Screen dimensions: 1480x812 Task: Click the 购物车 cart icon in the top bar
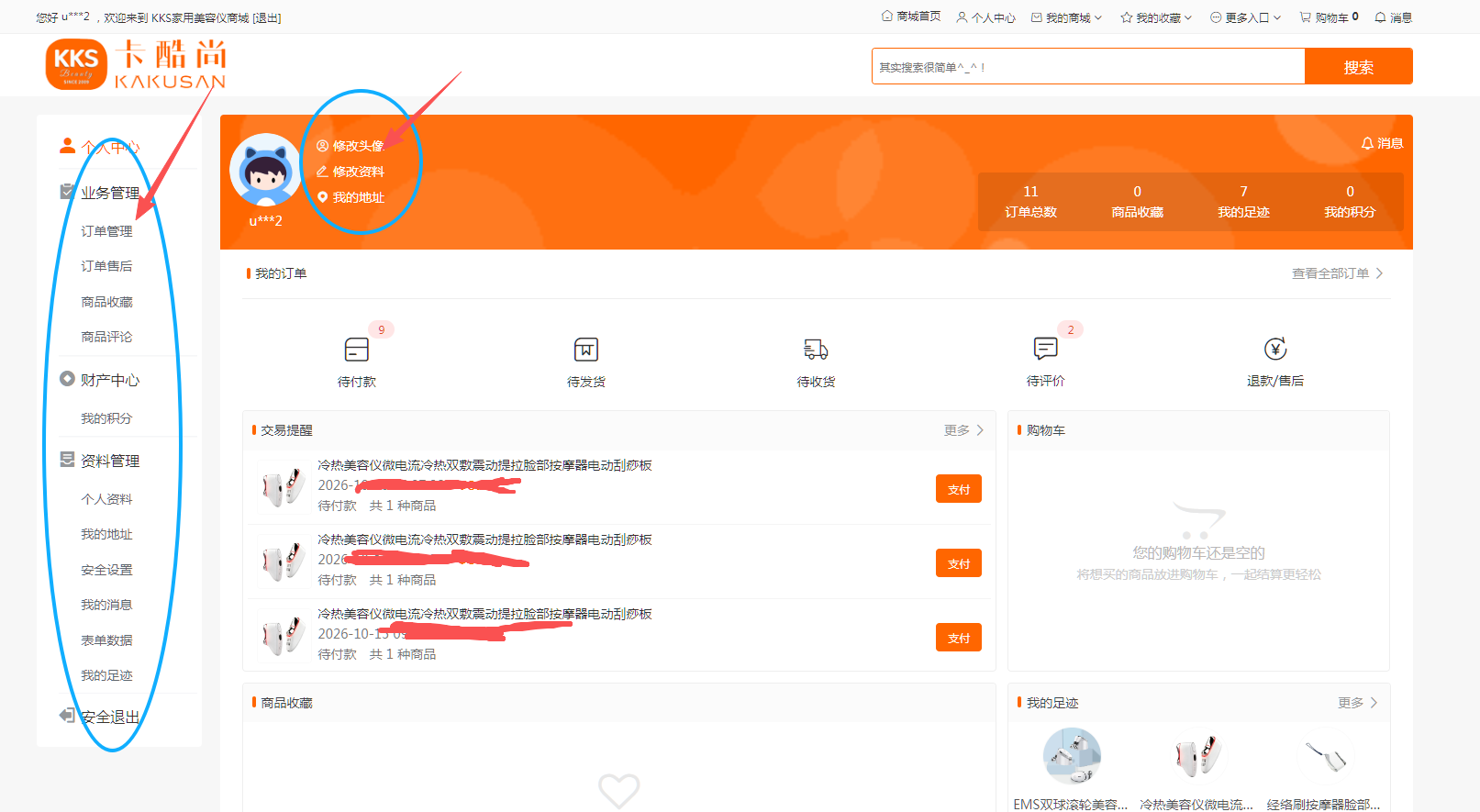coord(1305,17)
